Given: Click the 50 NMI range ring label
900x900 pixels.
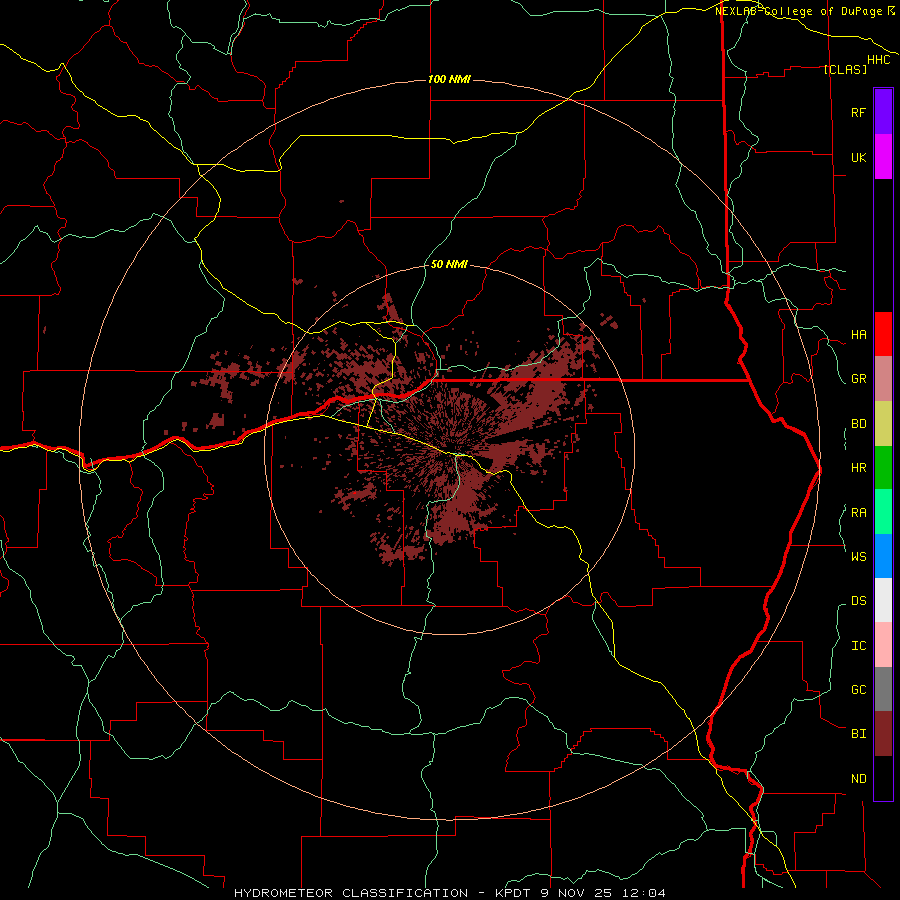Looking at the screenshot, I should (449, 264).
